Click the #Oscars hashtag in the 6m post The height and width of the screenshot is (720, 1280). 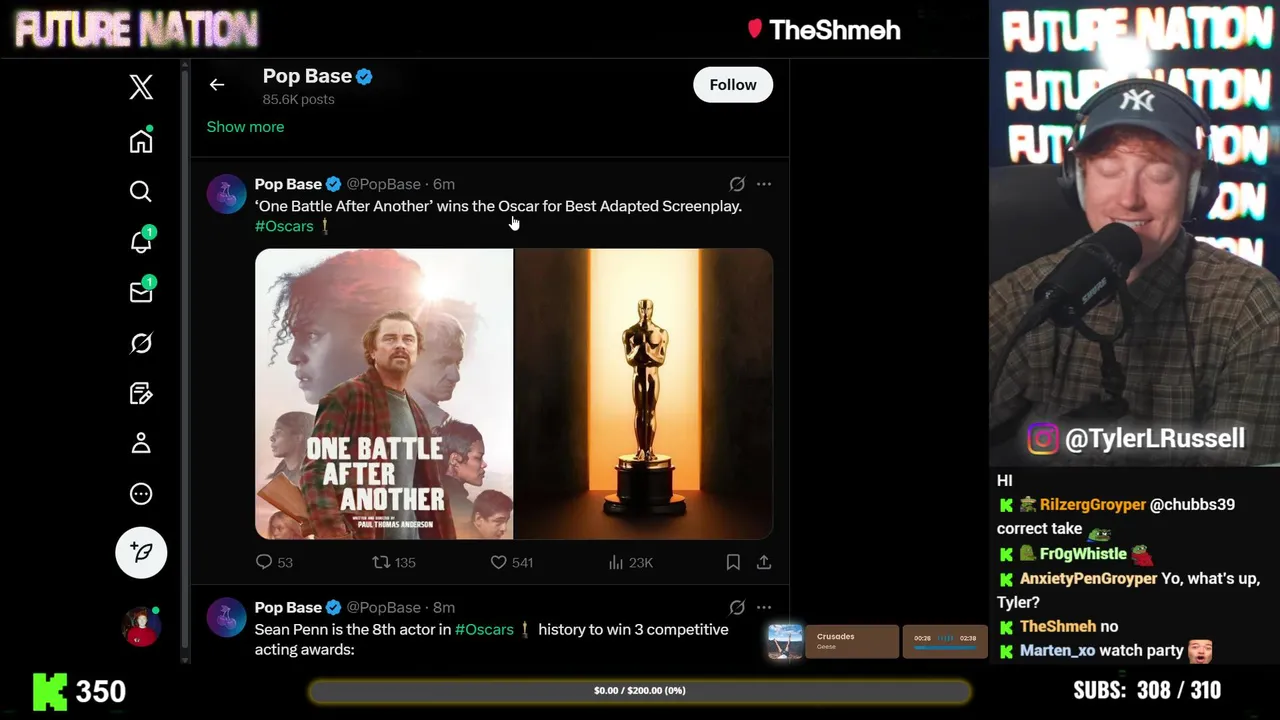coord(284,226)
